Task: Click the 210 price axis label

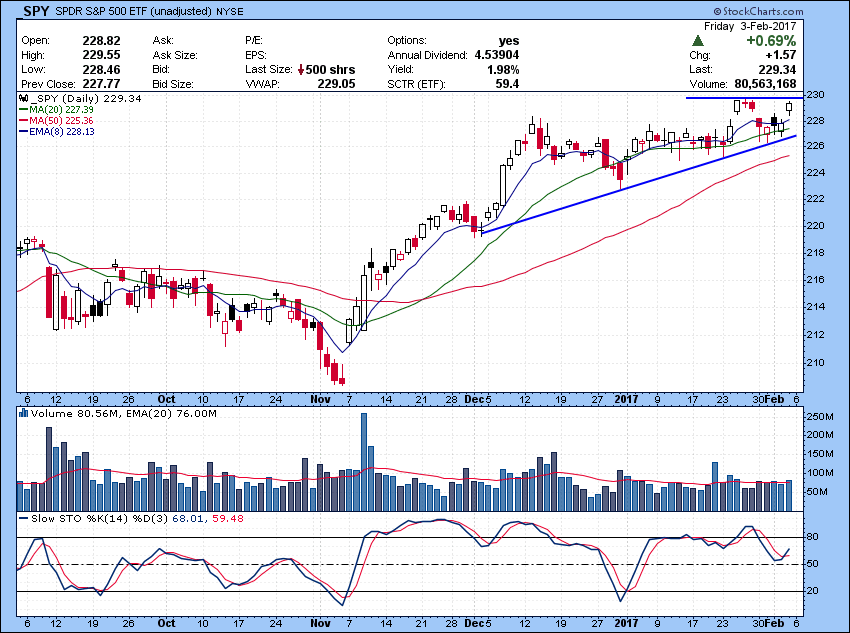Action: click(816, 362)
